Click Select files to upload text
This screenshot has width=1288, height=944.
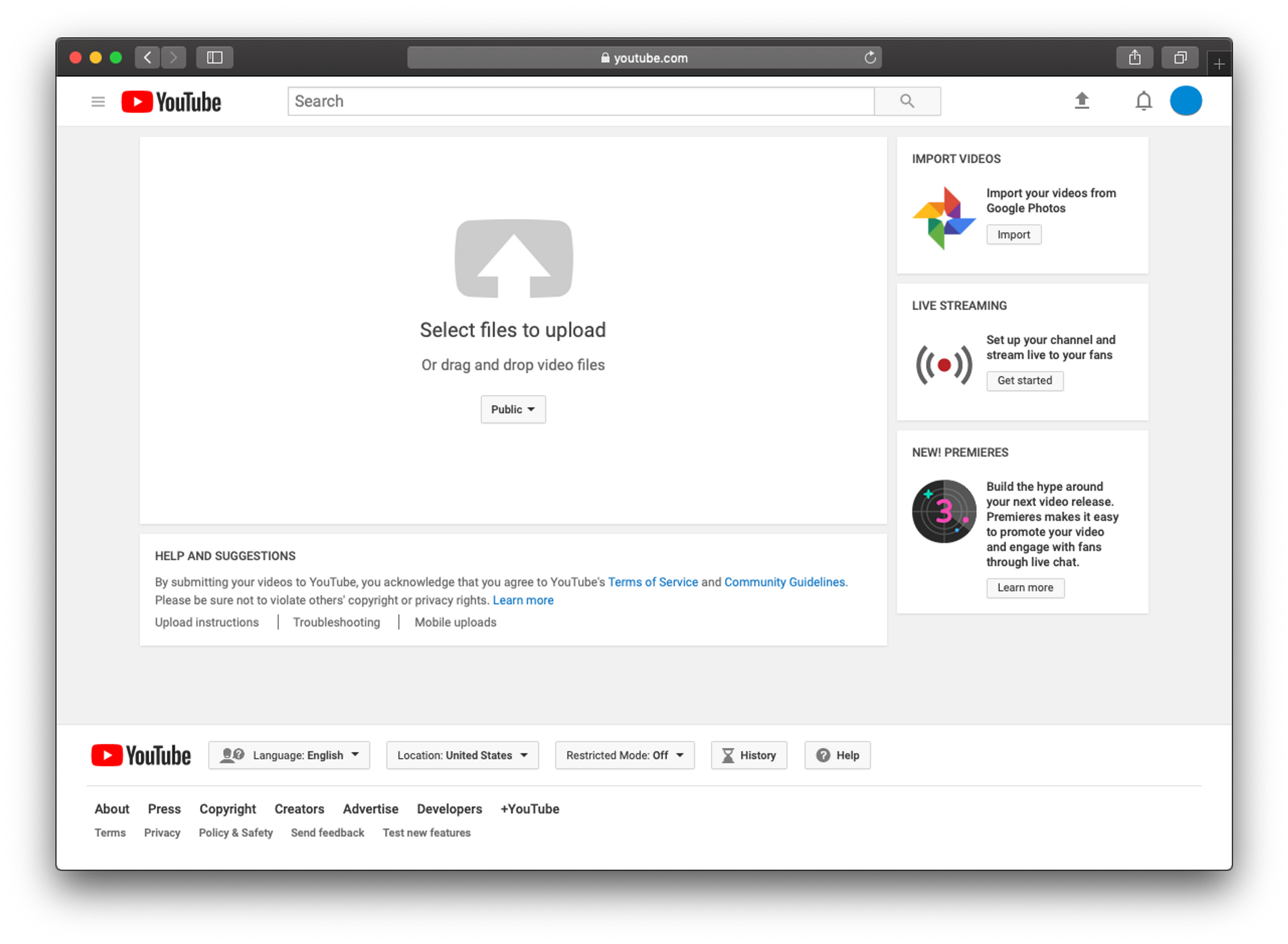pyautogui.click(x=513, y=330)
